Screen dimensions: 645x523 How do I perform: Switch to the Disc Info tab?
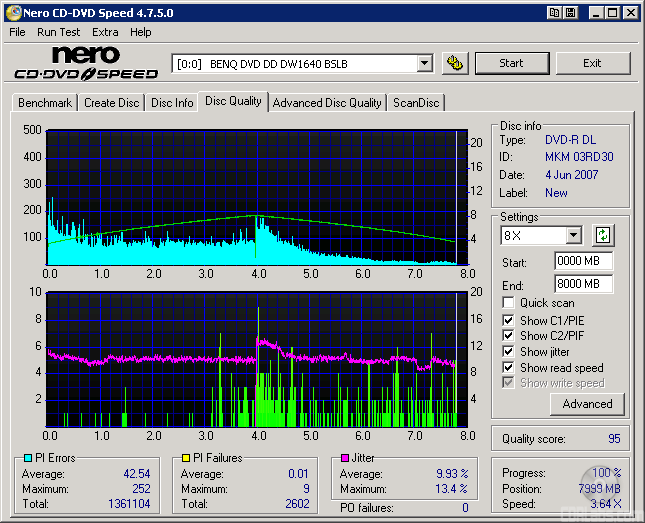coord(172,103)
